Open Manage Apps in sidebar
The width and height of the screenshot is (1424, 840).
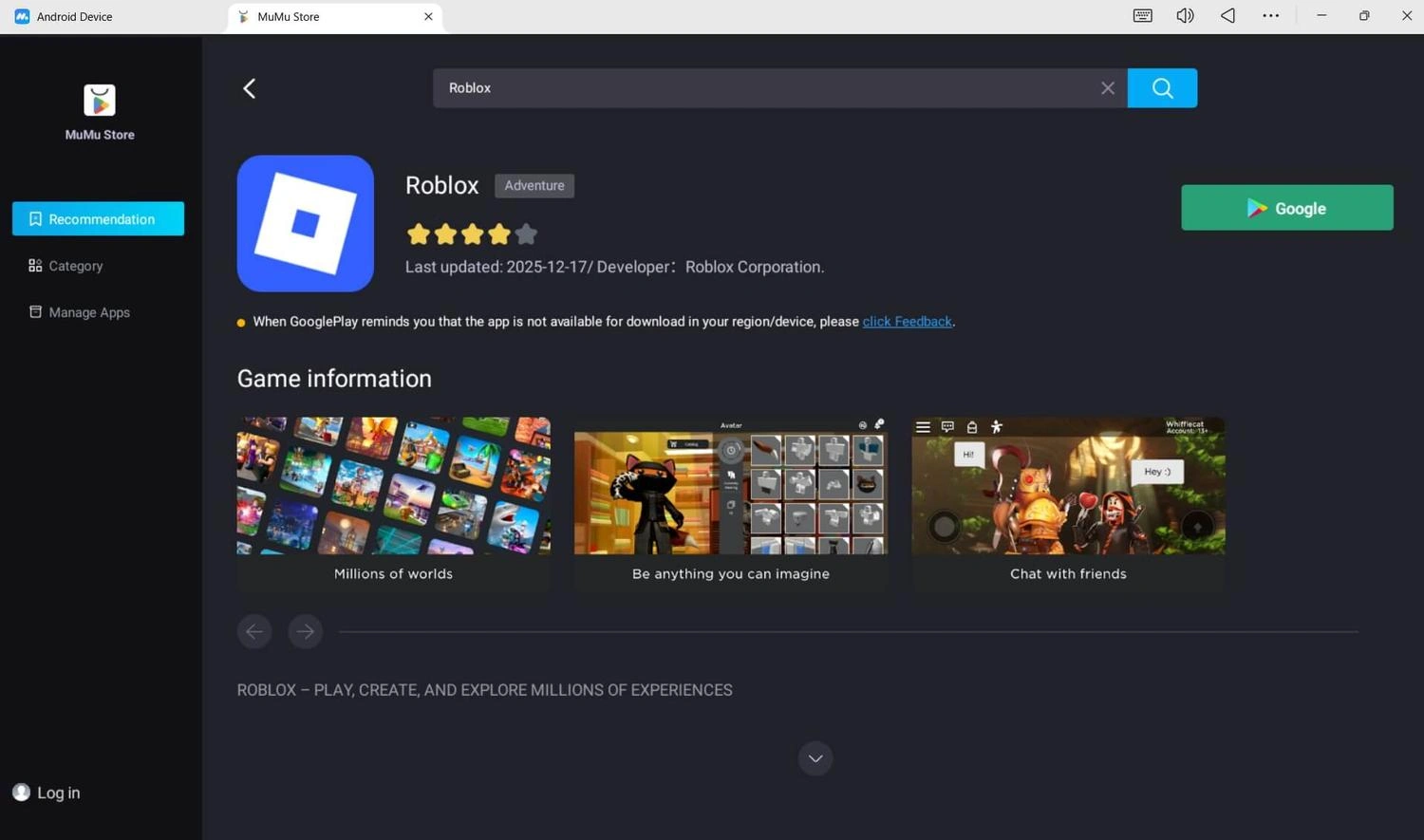[x=88, y=312]
